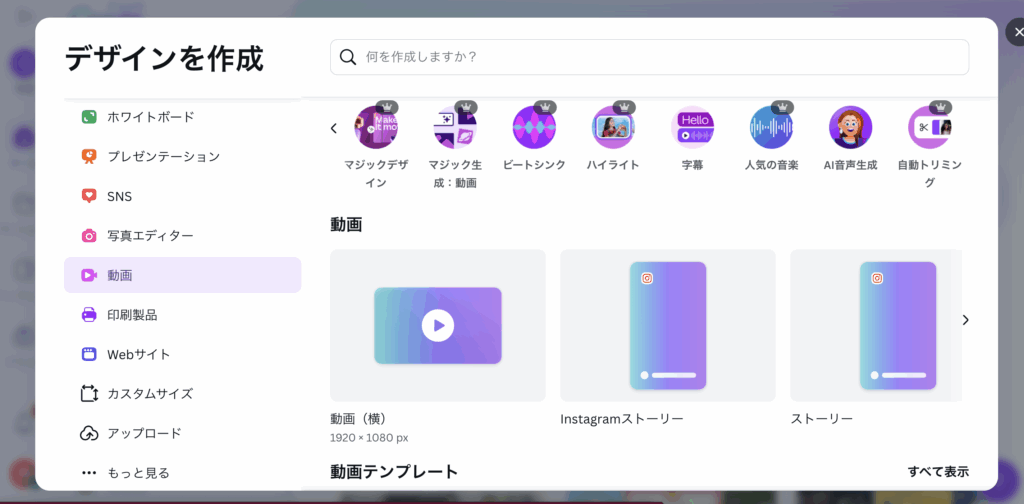
Task: Open the ハイライト feature icon
Action: (x=613, y=128)
